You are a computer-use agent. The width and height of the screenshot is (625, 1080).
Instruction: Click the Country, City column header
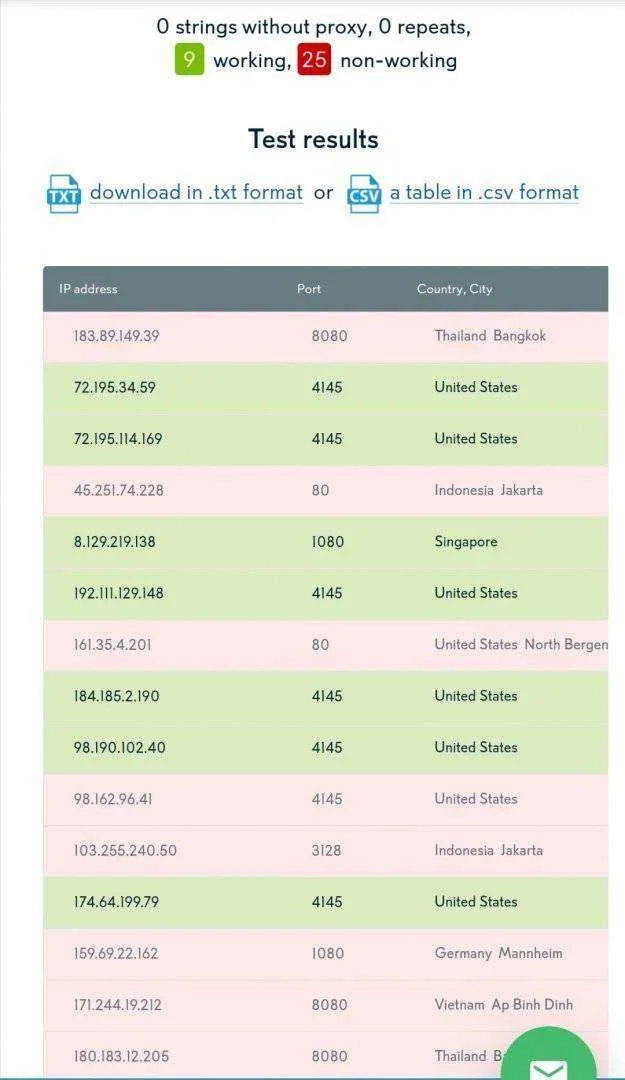point(455,289)
